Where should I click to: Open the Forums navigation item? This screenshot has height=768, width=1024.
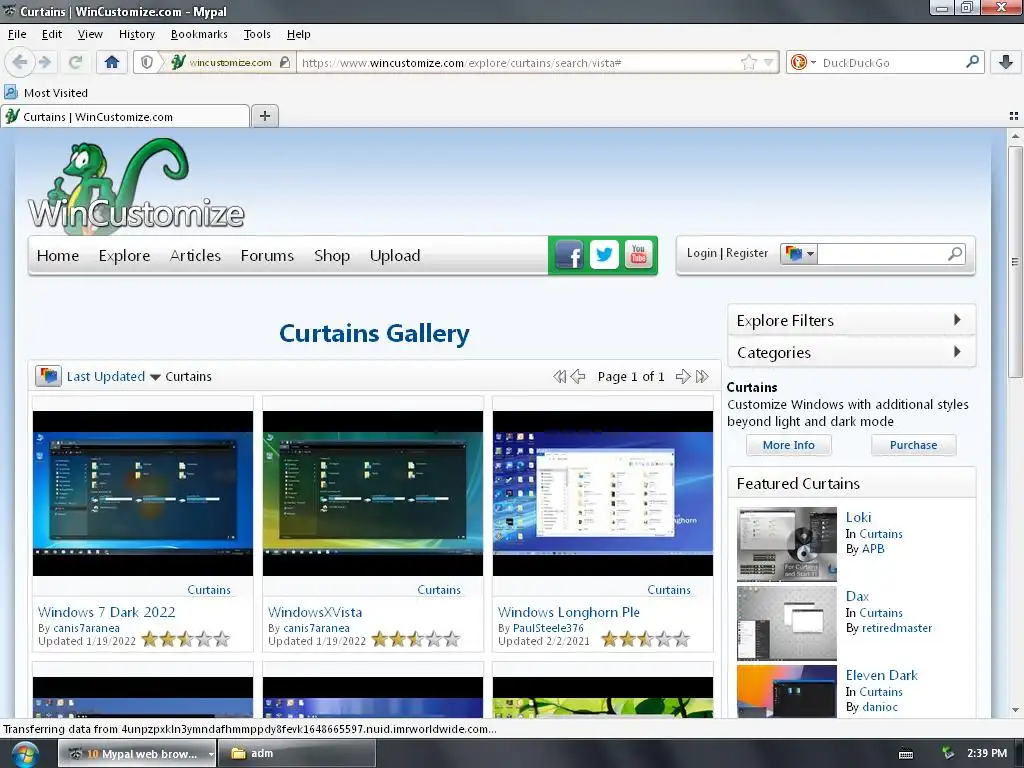point(267,255)
